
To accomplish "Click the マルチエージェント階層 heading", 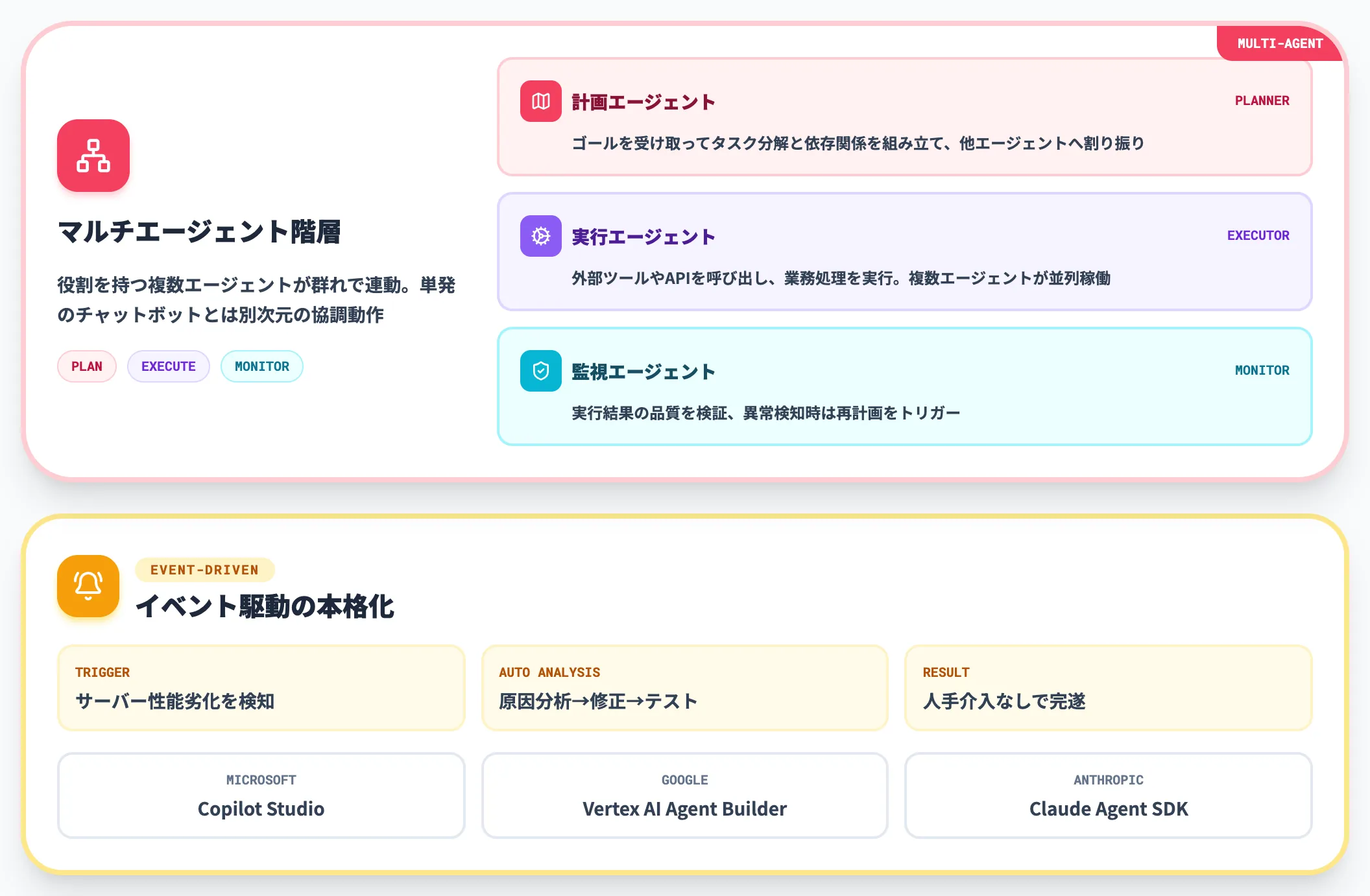I will coord(199,231).
